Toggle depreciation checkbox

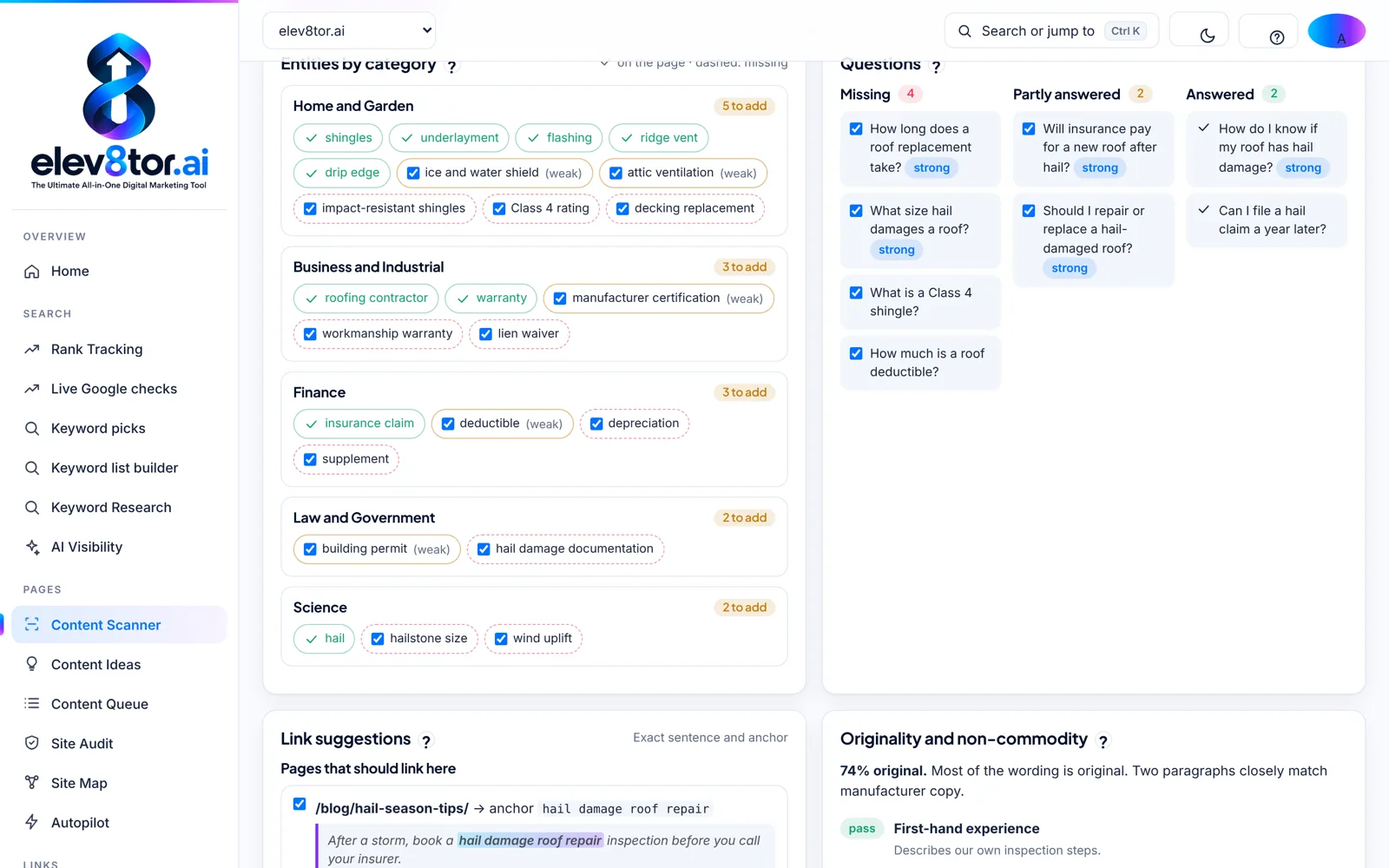pos(596,424)
